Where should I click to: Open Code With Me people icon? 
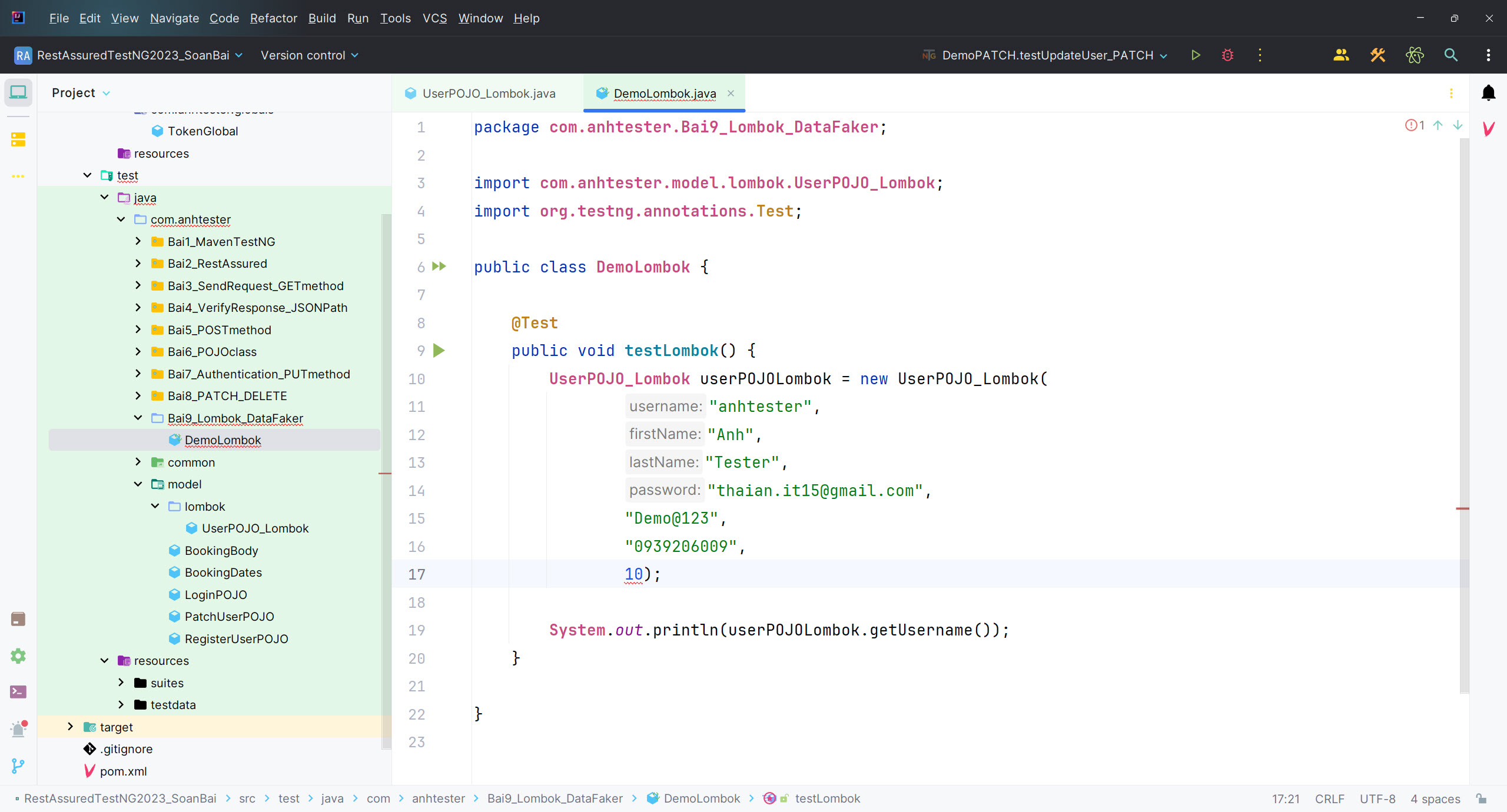[x=1341, y=55]
